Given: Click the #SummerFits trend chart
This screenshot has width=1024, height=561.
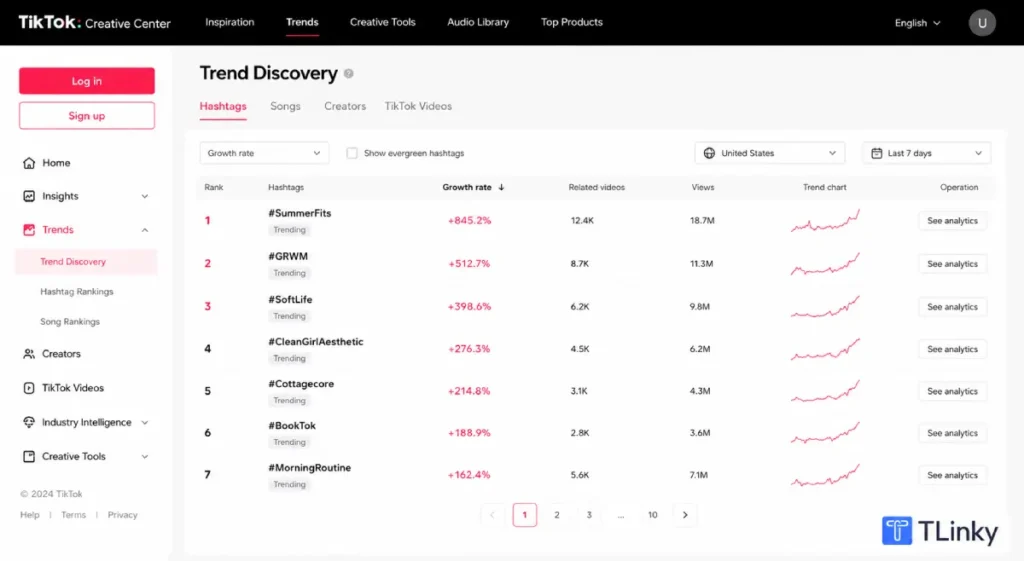Looking at the screenshot, I should tap(825, 221).
